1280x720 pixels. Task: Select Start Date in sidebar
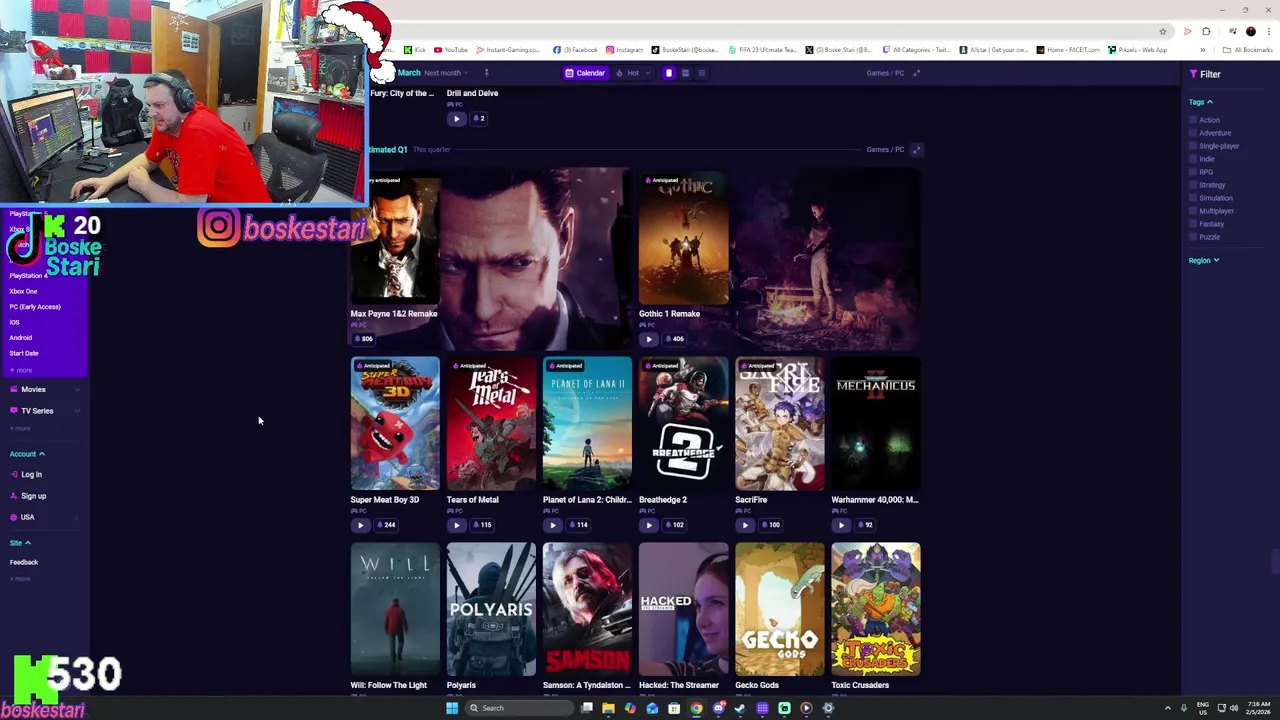pyautogui.click(x=24, y=354)
